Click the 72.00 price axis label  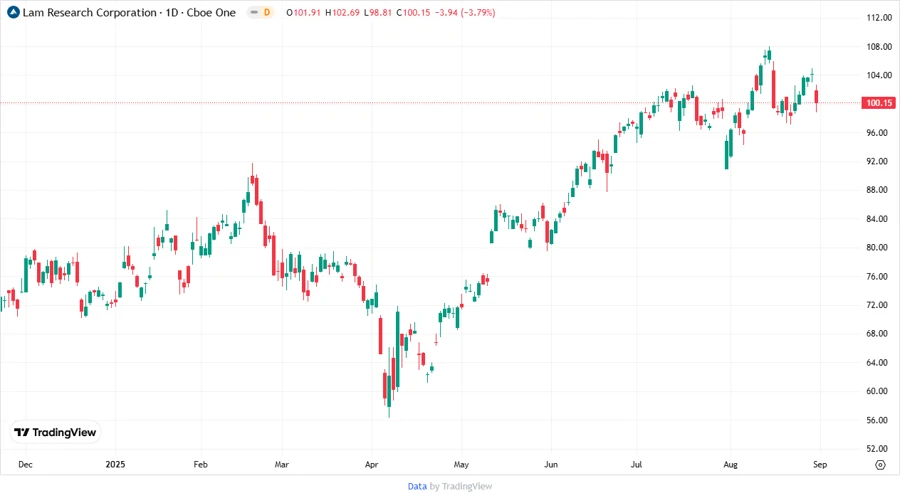click(x=879, y=305)
